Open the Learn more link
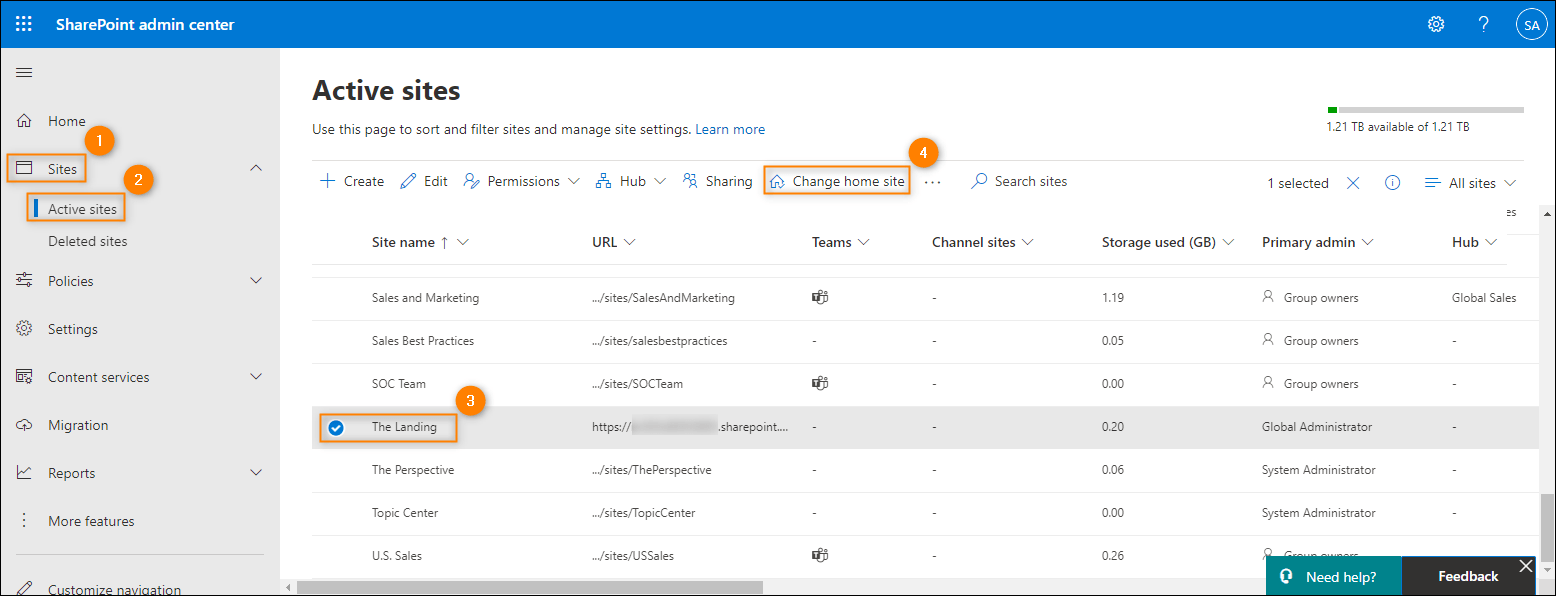1556x596 pixels. (730, 129)
